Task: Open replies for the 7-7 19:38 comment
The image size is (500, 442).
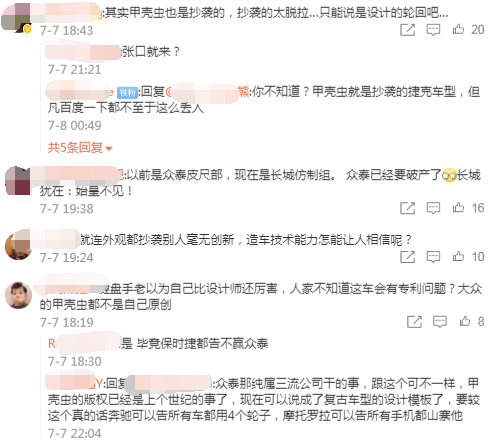Action: tap(433, 208)
